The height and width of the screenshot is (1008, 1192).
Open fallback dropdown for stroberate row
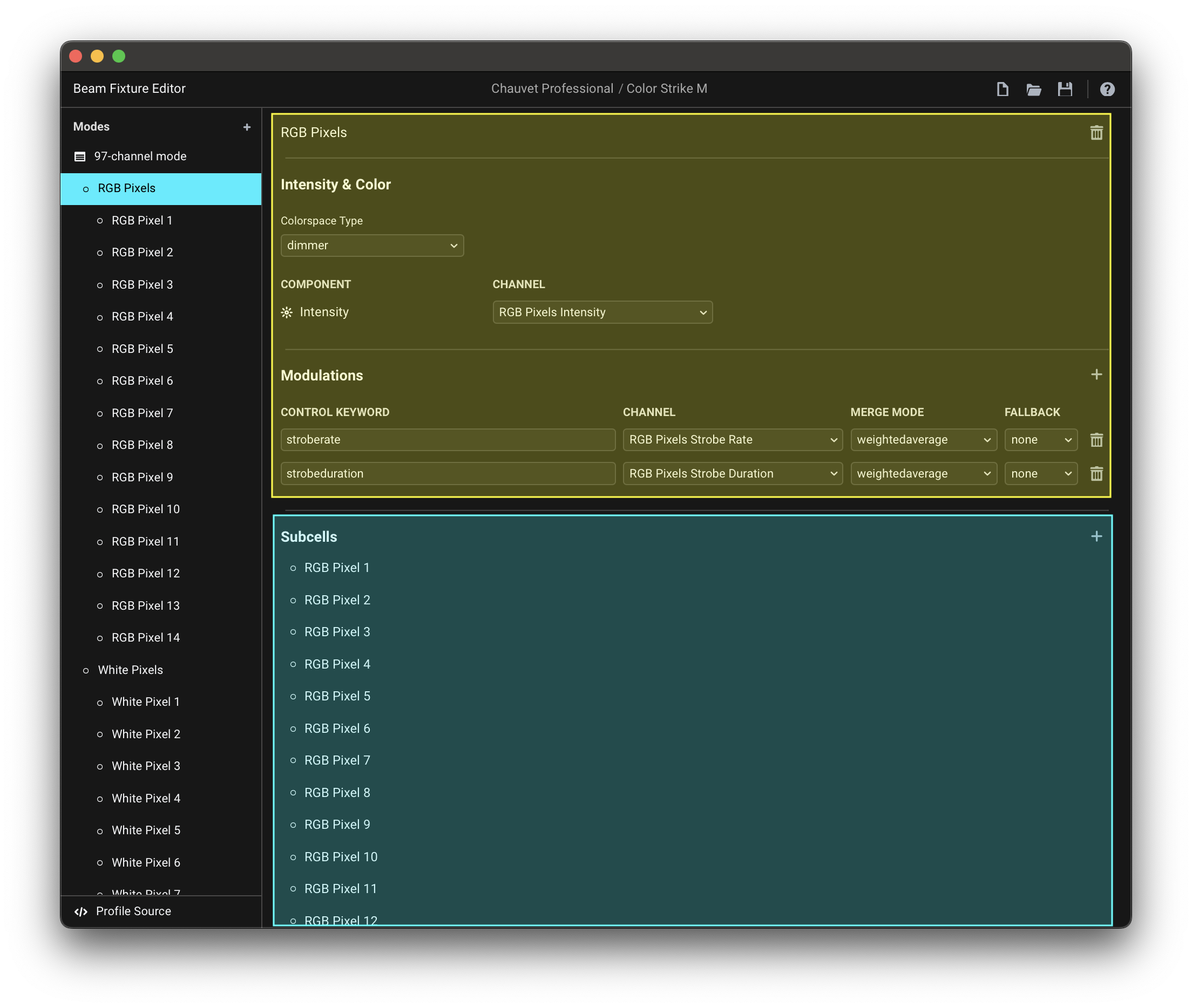click(1040, 439)
